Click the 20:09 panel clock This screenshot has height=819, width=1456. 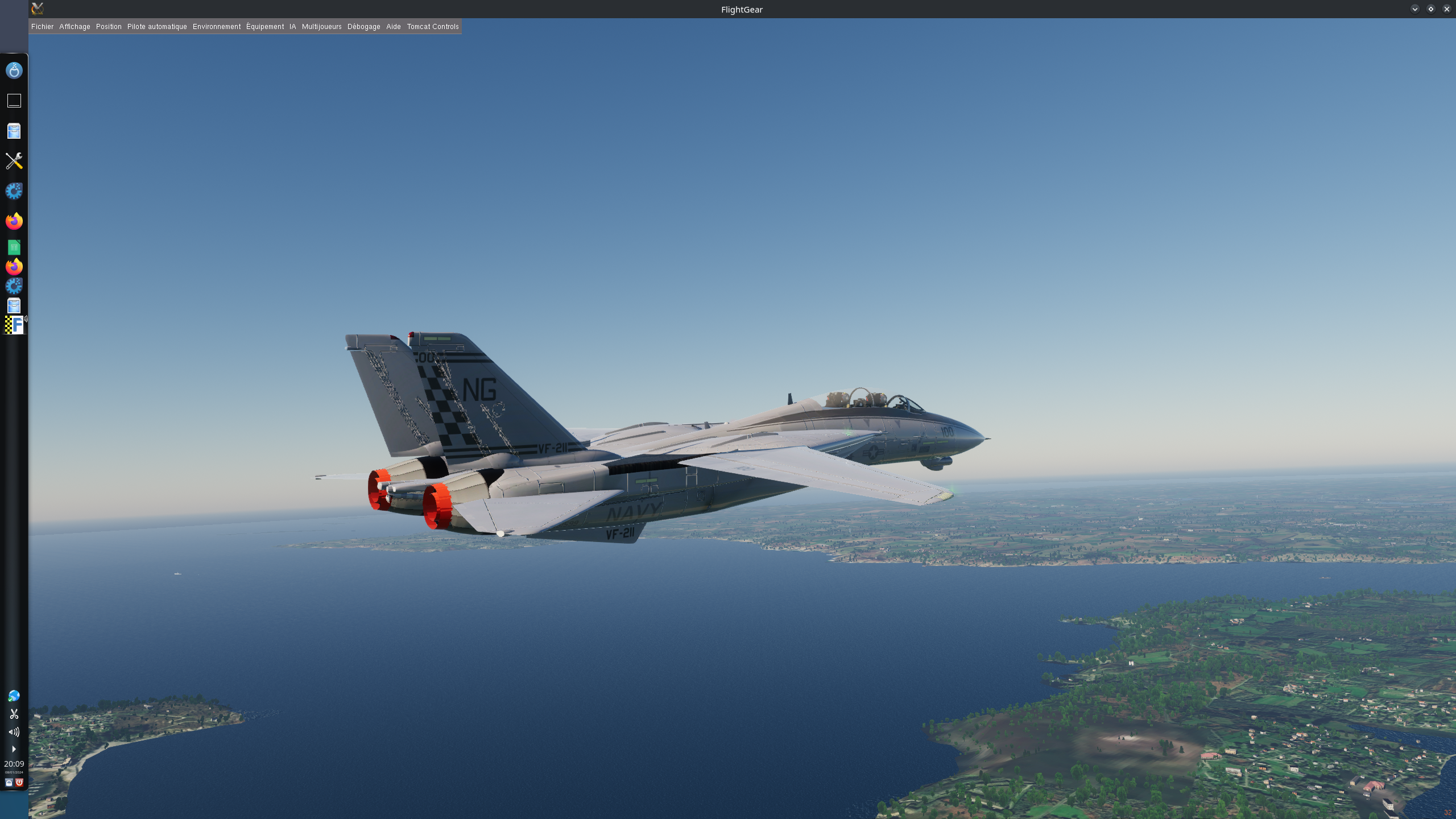coord(14,764)
